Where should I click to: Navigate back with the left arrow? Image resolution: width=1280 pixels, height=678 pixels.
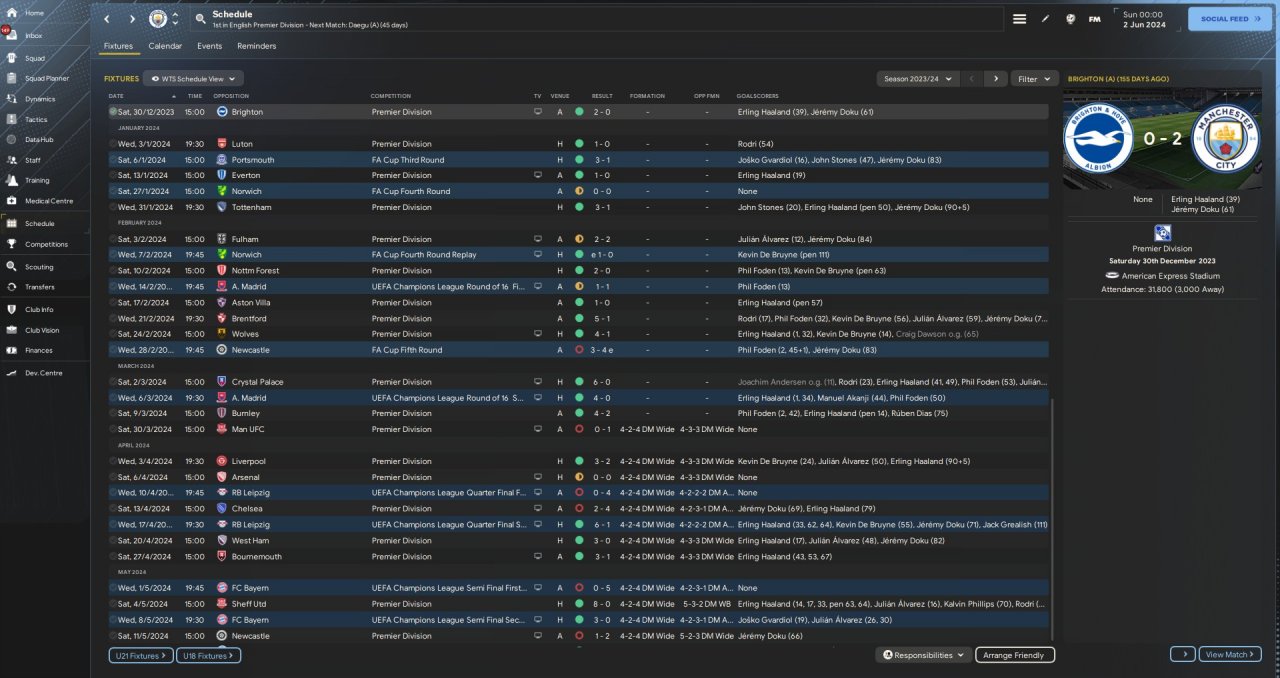point(107,19)
